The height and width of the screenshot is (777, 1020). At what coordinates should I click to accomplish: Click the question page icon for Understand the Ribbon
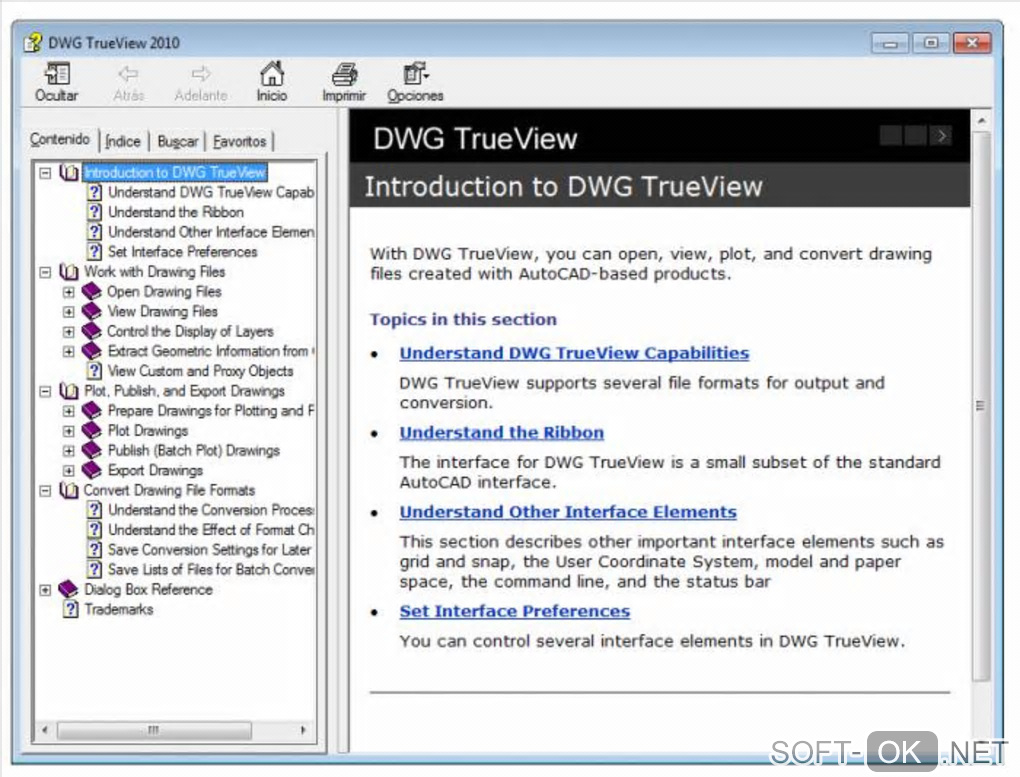(95, 212)
